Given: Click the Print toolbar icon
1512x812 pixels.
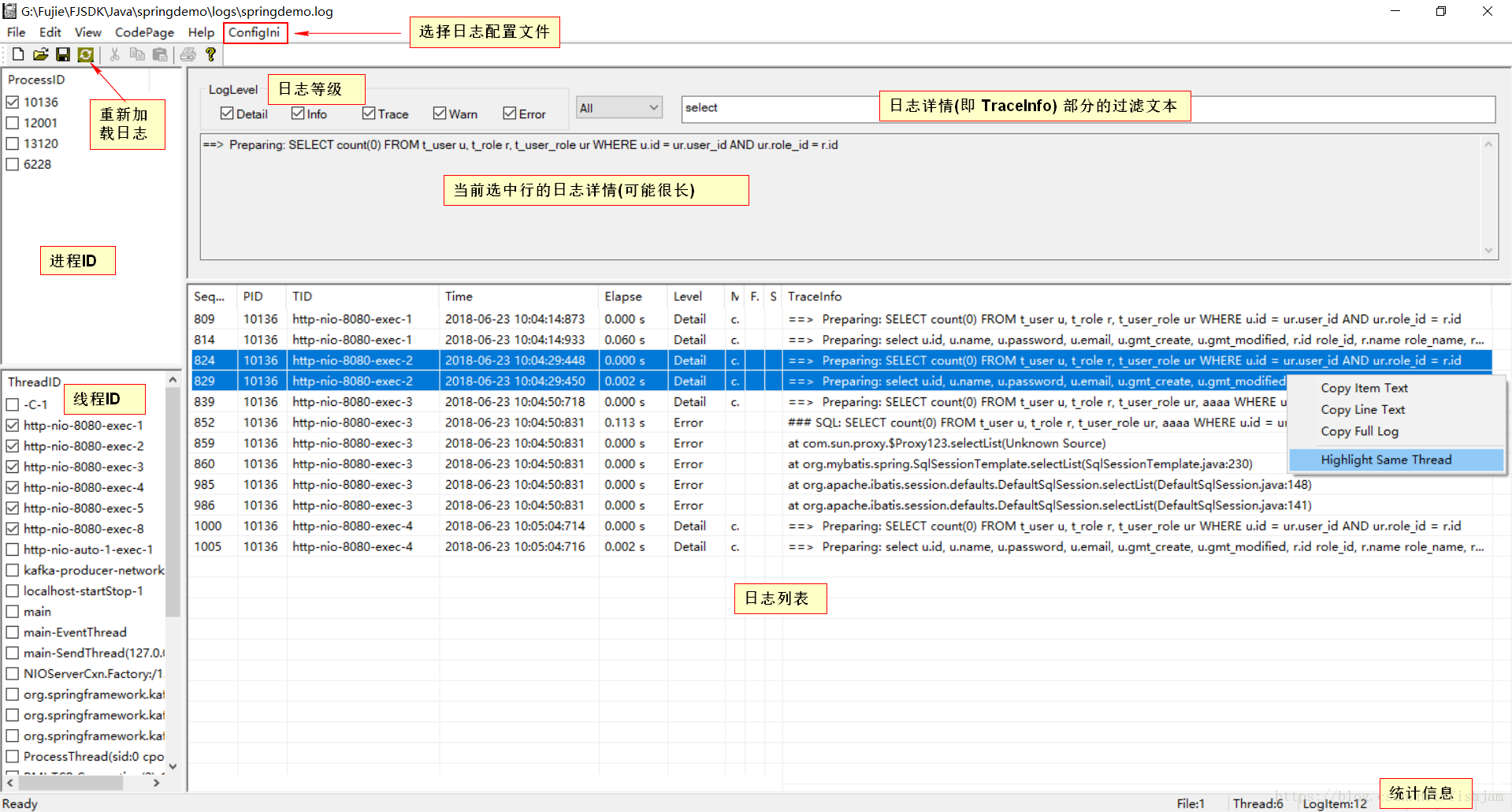Looking at the screenshot, I should tap(188, 54).
